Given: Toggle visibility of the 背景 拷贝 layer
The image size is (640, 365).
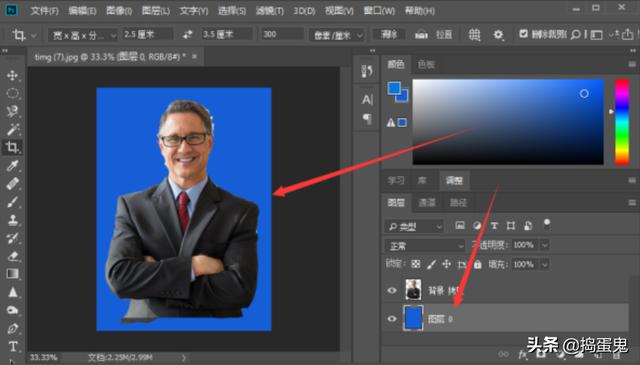Looking at the screenshot, I should [392, 290].
